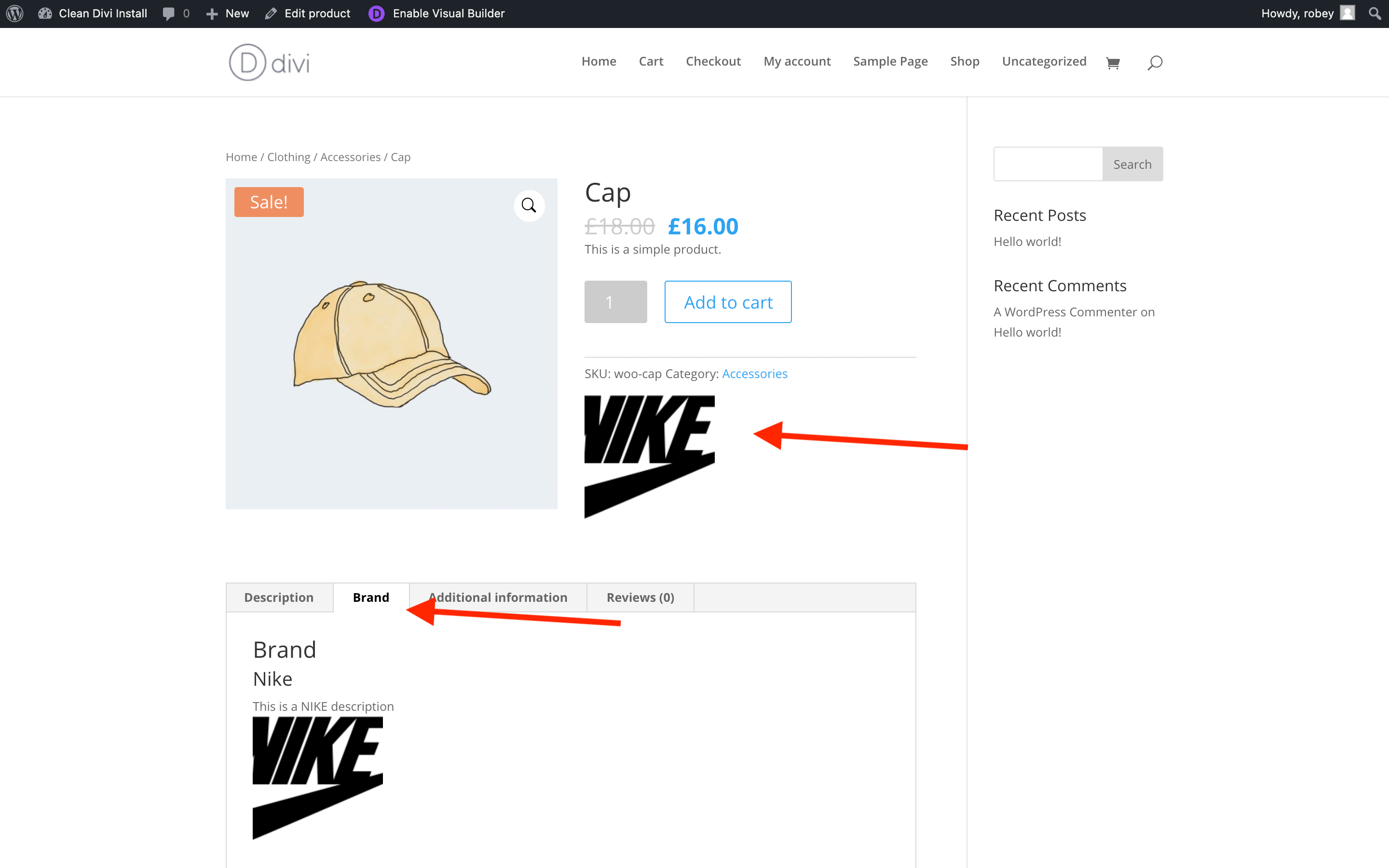1389x868 pixels.
Task: Click the Divi logo
Action: 269,62
